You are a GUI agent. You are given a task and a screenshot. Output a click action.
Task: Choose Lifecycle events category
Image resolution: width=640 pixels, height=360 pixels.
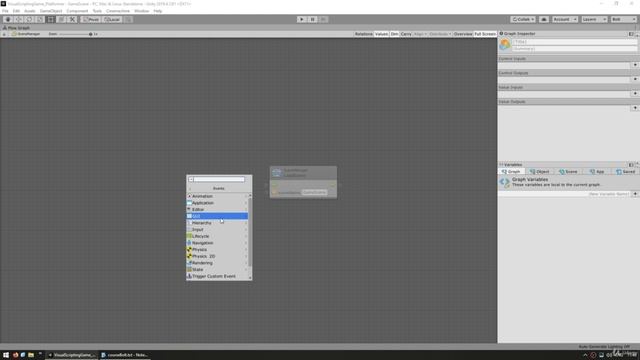[217, 236]
